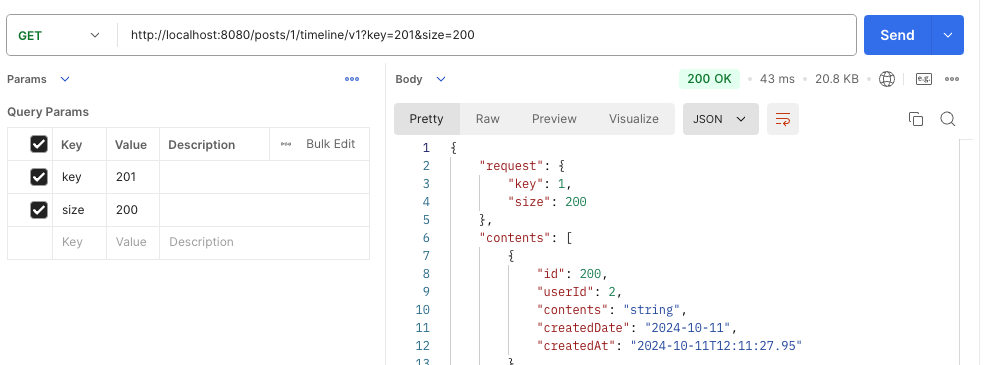The height and width of the screenshot is (365, 988).
Task: Copy the response body with the copy icon
Action: 916,119
